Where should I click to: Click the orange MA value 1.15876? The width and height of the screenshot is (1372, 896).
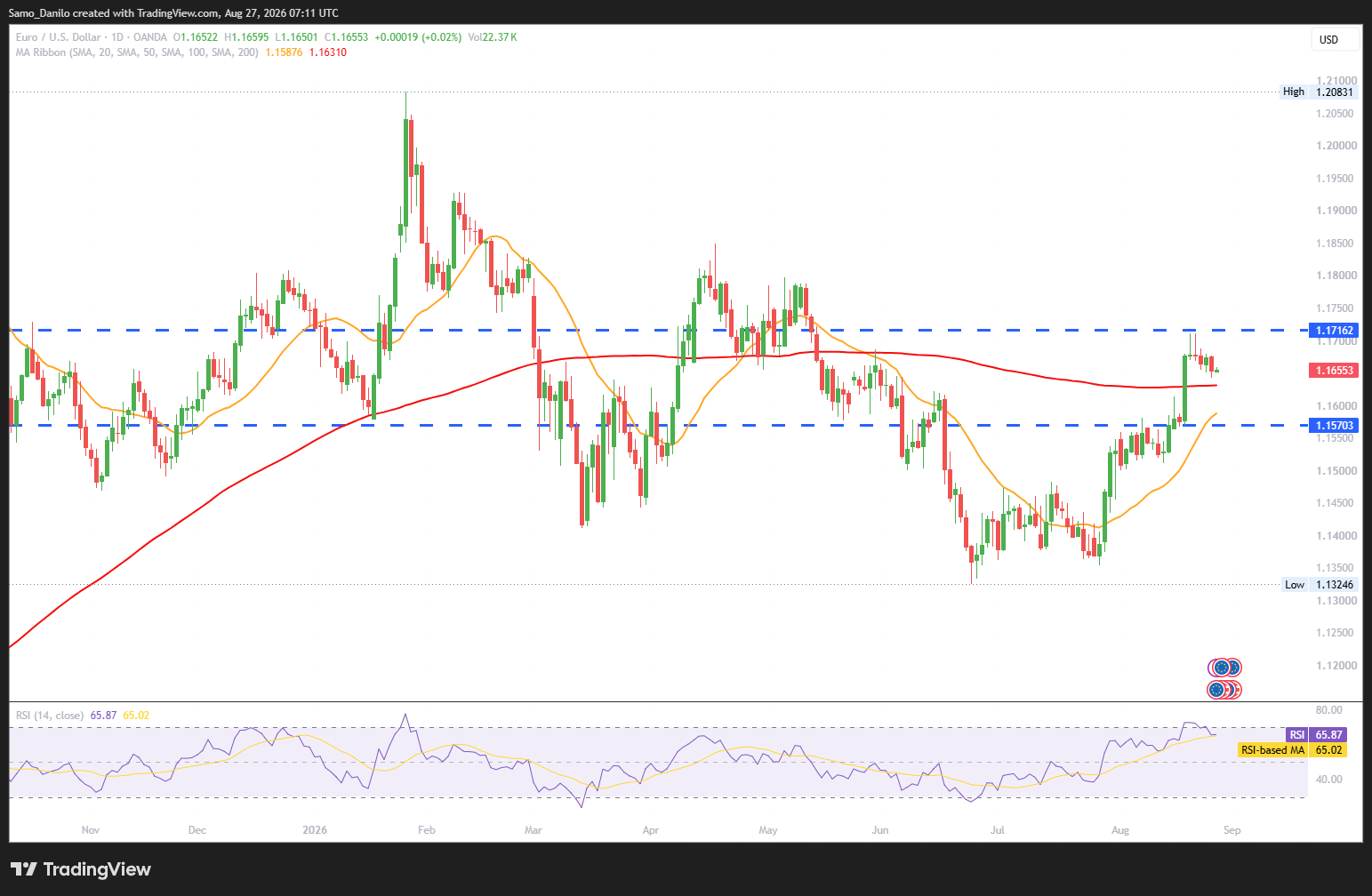tap(285, 52)
